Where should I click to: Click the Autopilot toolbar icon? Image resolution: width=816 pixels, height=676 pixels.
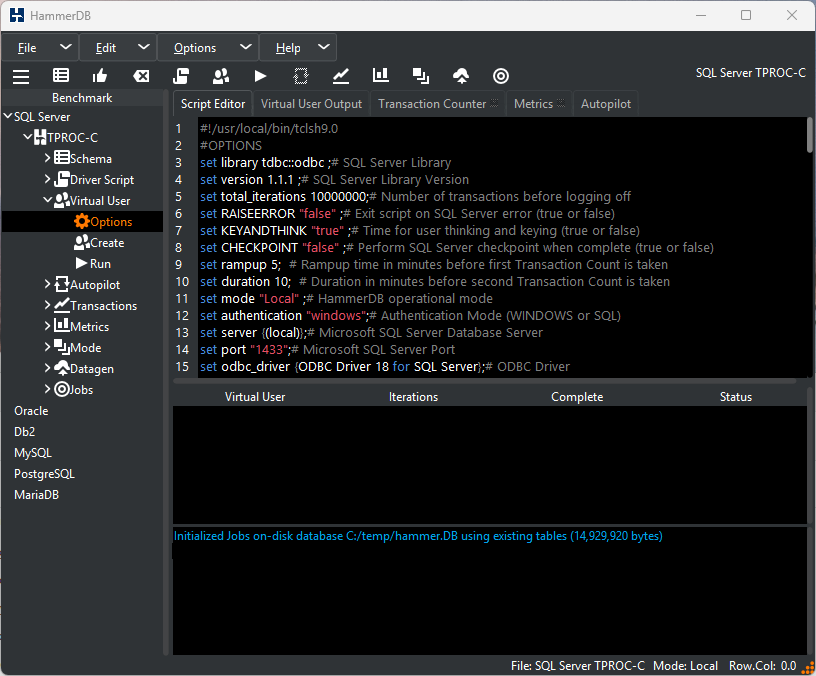click(x=301, y=76)
